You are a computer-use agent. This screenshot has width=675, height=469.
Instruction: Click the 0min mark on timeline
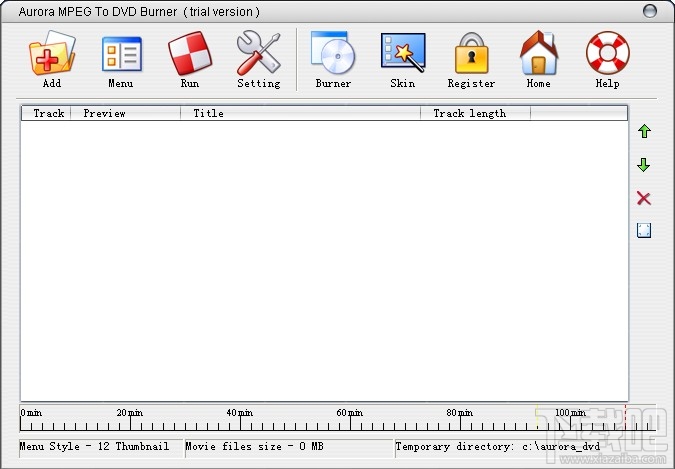pyautogui.click(x=31, y=413)
